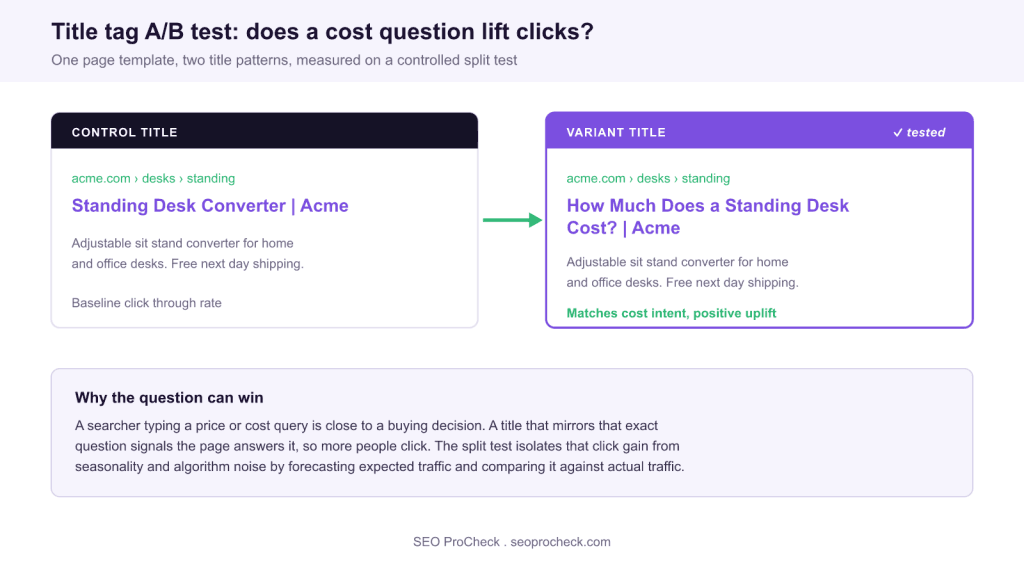Click the tested badge label
The width and height of the screenshot is (1024, 576).
[x=925, y=133]
